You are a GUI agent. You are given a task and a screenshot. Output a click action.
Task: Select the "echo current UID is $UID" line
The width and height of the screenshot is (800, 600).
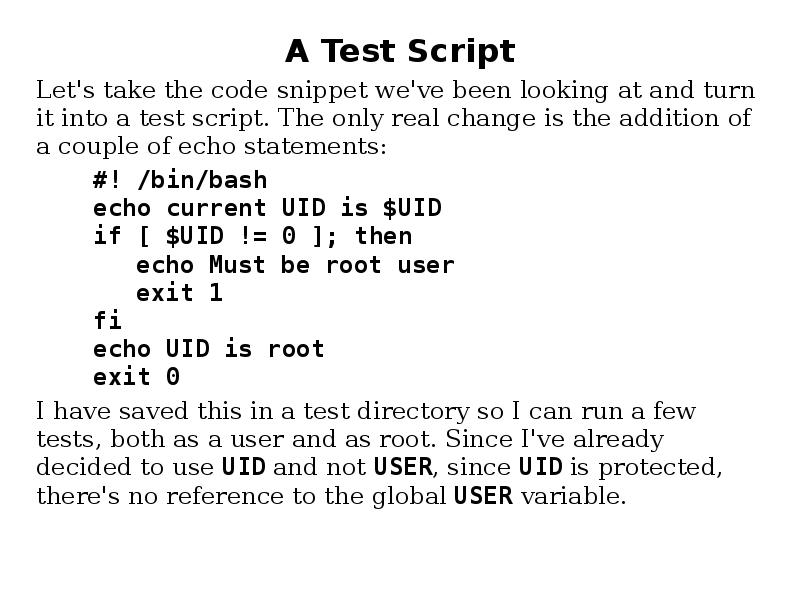coord(267,208)
